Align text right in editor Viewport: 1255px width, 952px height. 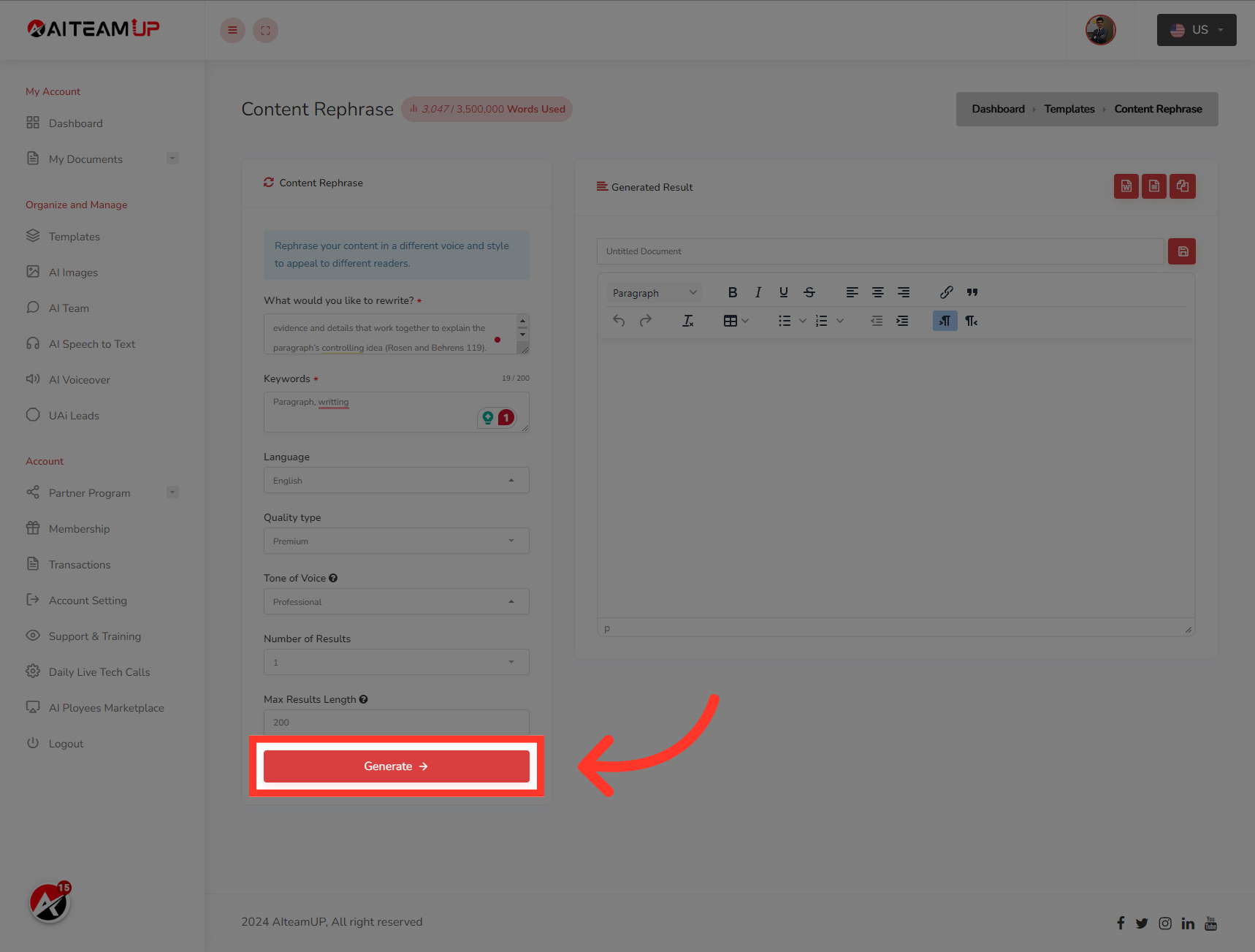coord(904,292)
